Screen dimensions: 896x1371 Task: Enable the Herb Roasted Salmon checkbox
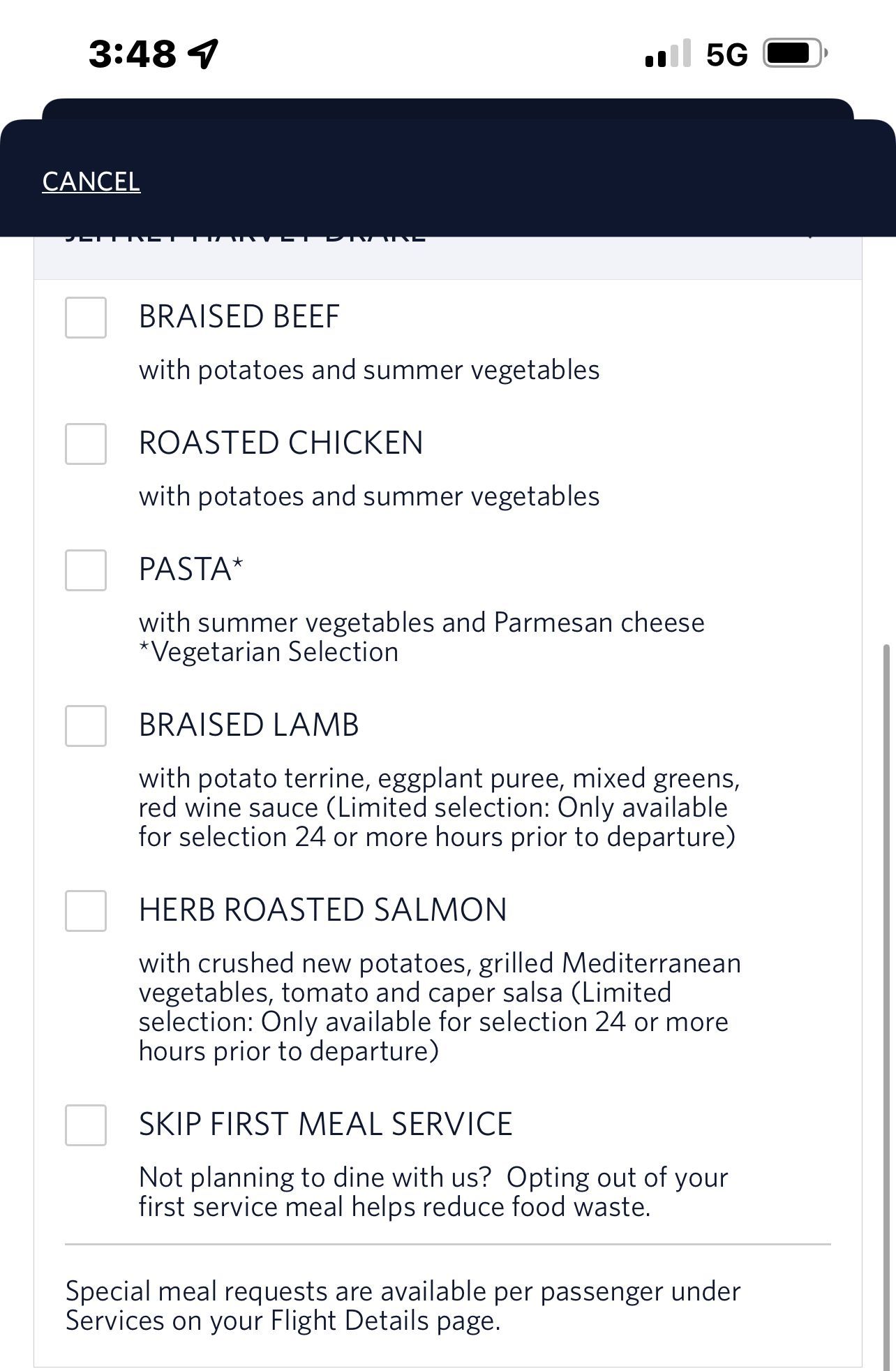86,911
